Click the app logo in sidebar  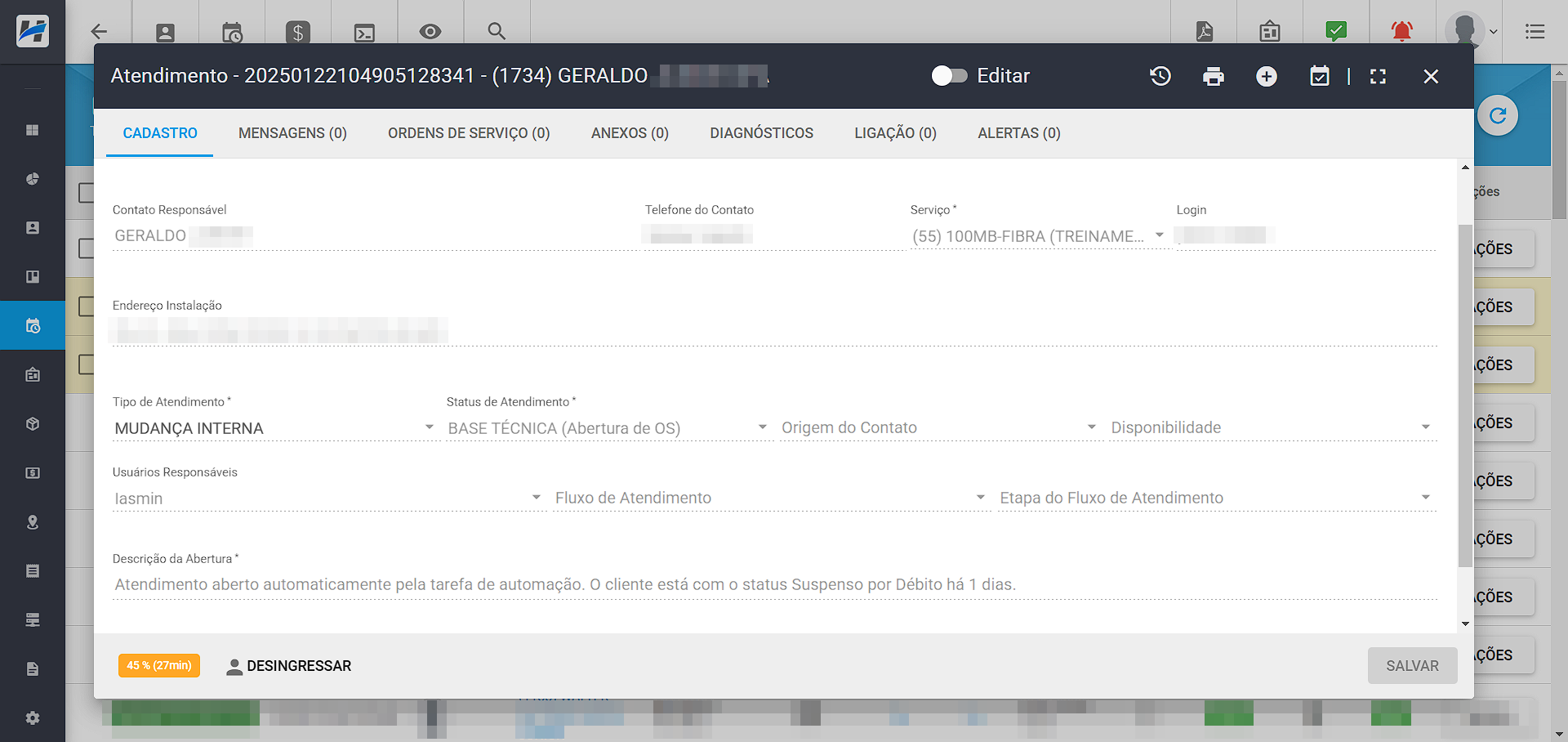click(x=33, y=31)
